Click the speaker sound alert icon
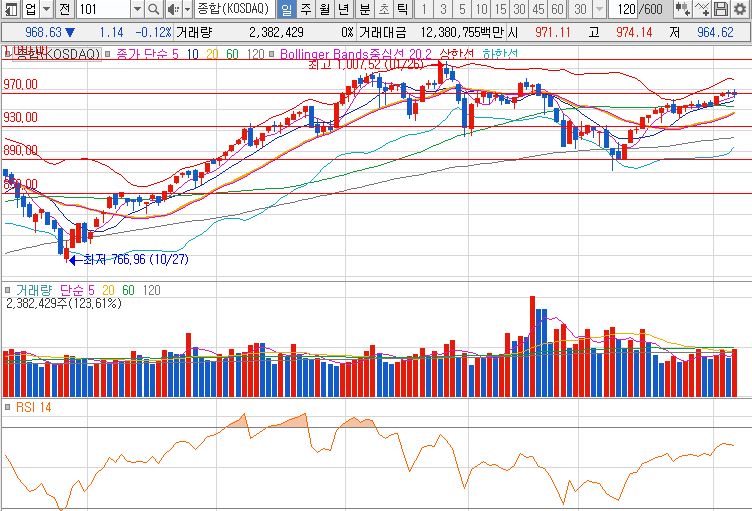 click(x=173, y=9)
